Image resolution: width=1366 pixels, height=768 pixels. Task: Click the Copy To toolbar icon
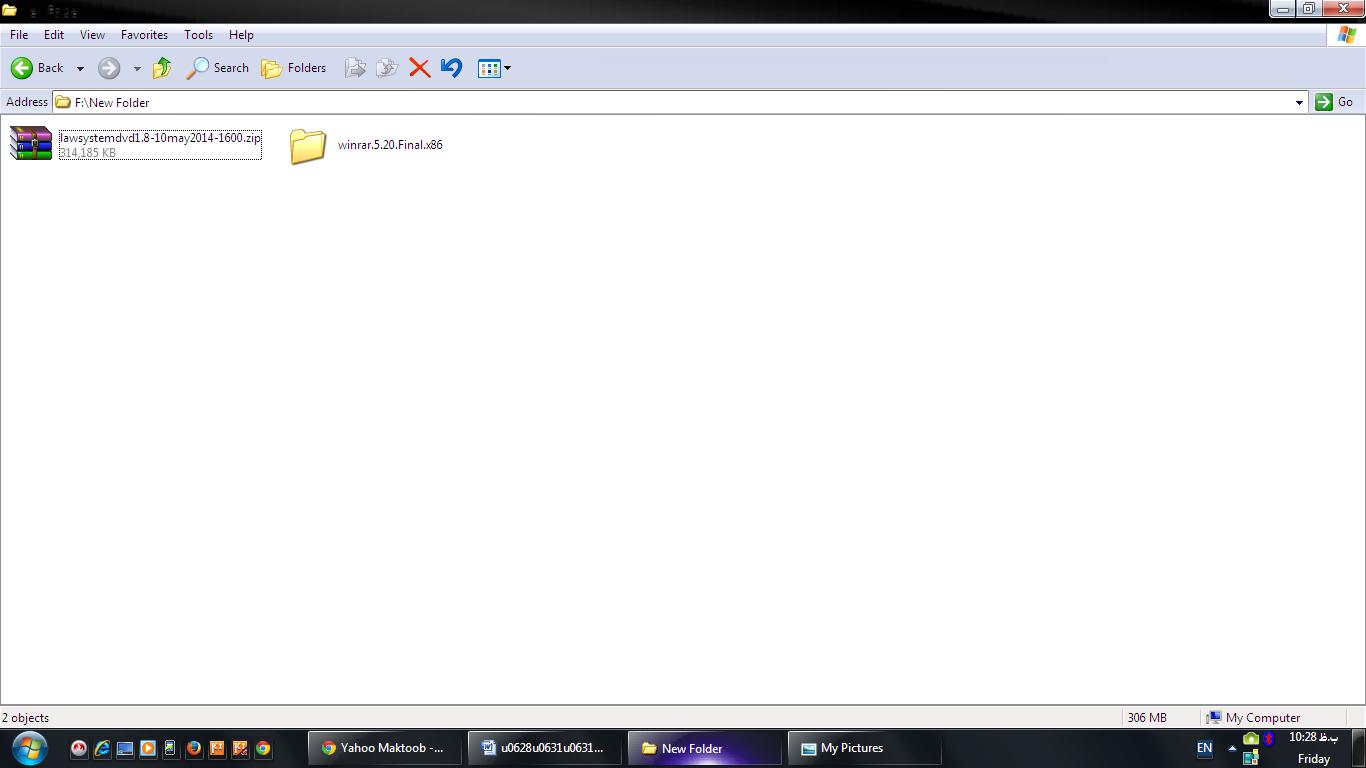(x=387, y=68)
